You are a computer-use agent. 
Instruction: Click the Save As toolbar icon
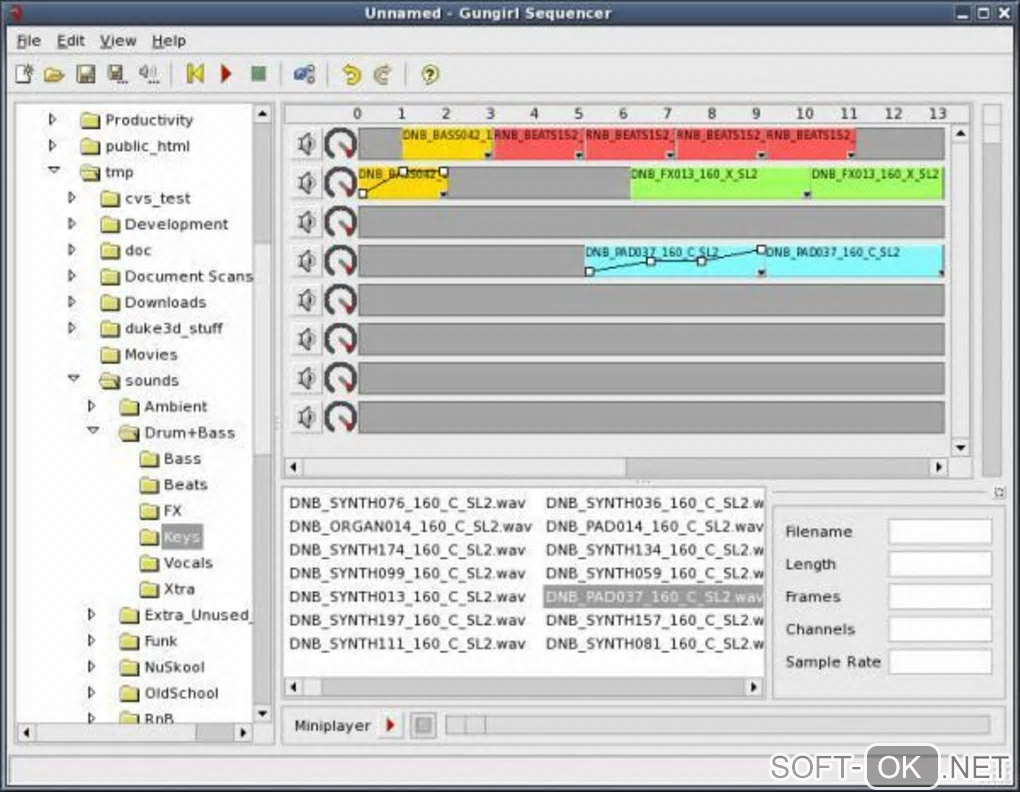[117, 74]
